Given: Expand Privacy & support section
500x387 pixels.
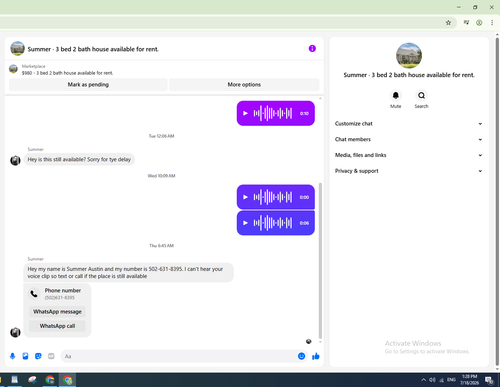Looking at the screenshot, I should [409, 171].
